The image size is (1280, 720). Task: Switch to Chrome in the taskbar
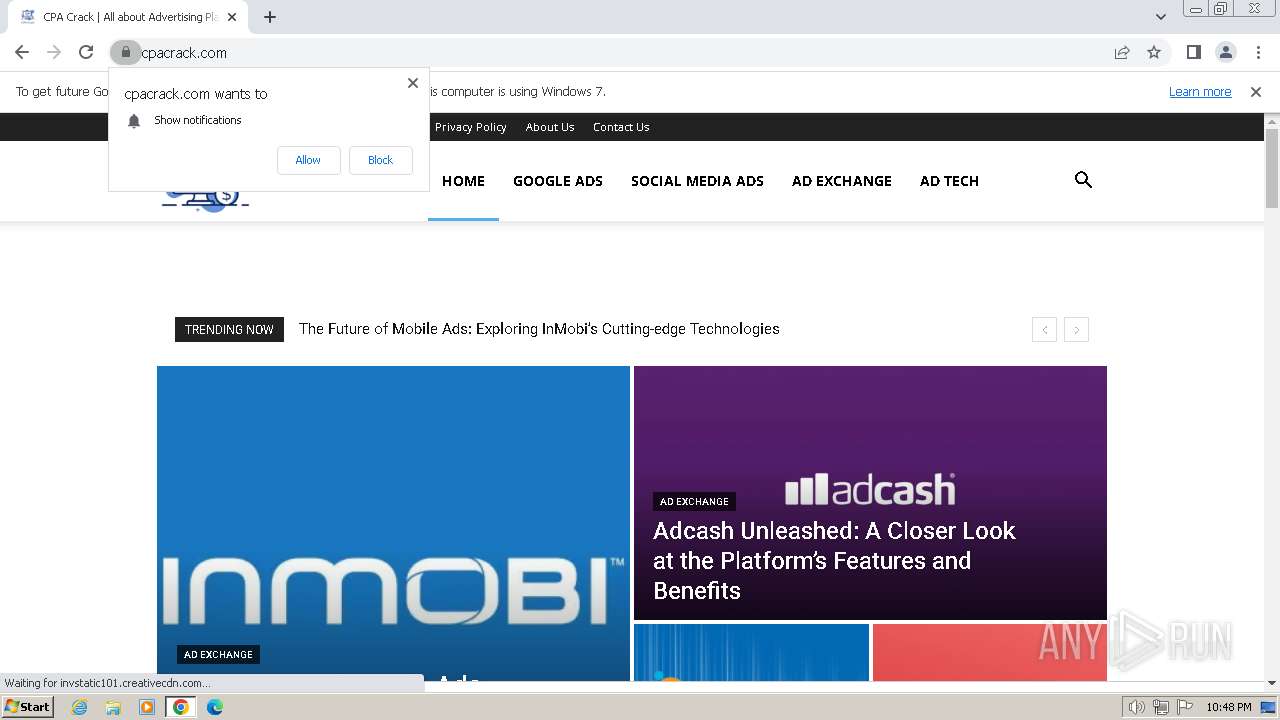(x=181, y=707)
